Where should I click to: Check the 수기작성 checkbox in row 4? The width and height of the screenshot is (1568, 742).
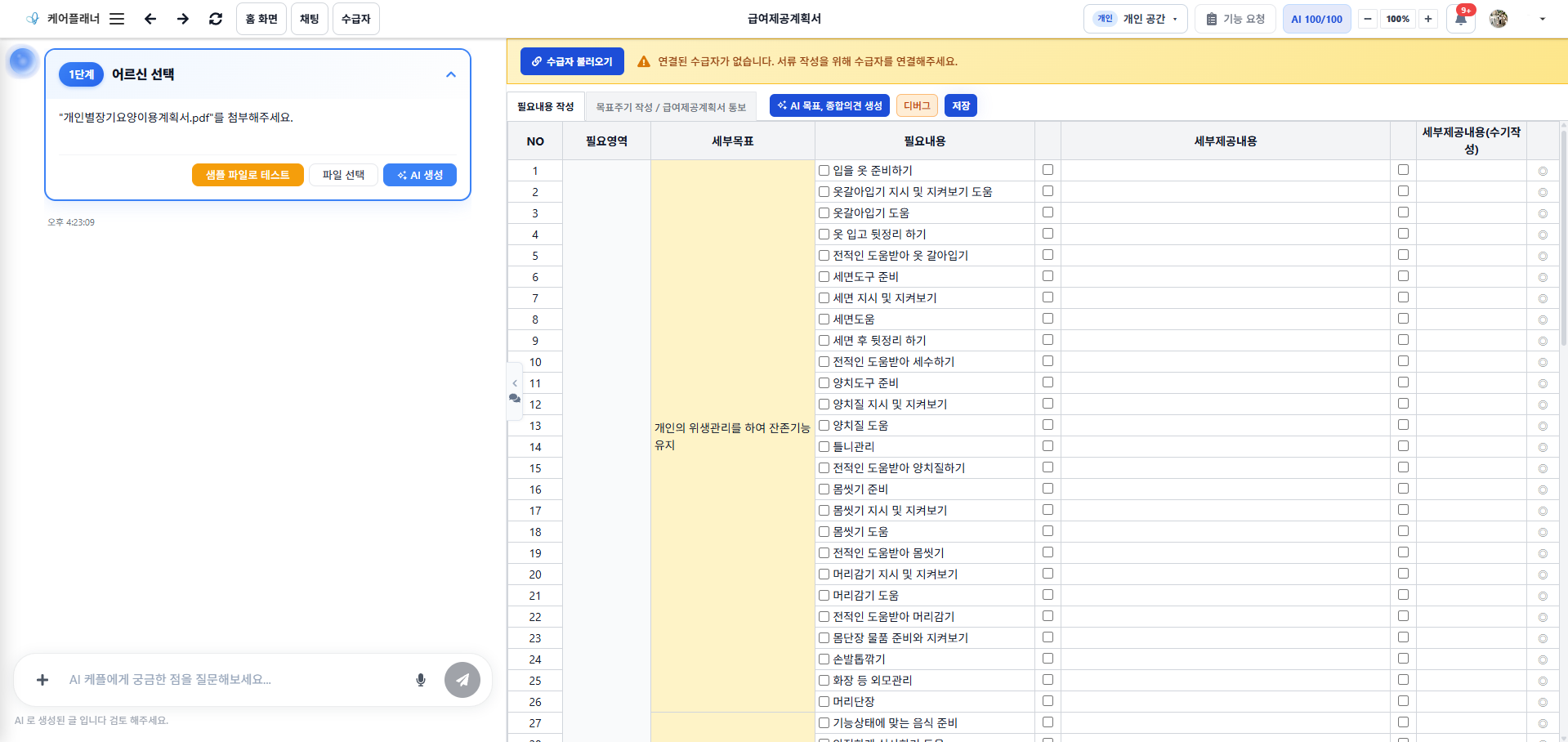click(x=1404, y=234)
